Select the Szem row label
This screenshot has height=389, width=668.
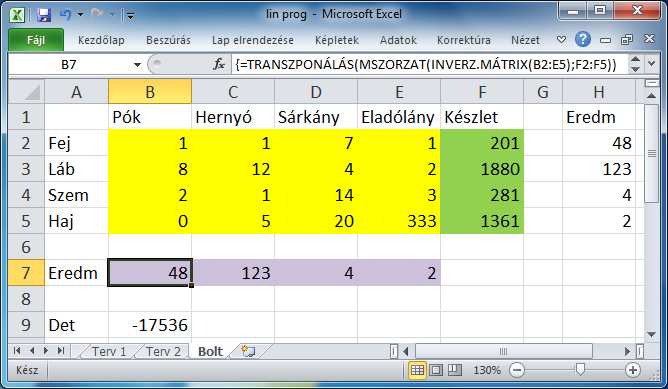click(x=76, y=195)
